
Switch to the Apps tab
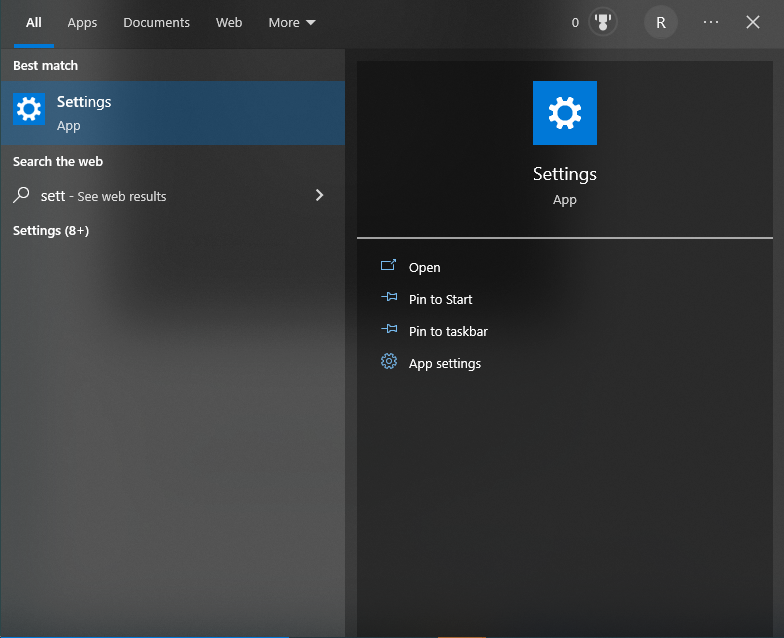[82, 22]
